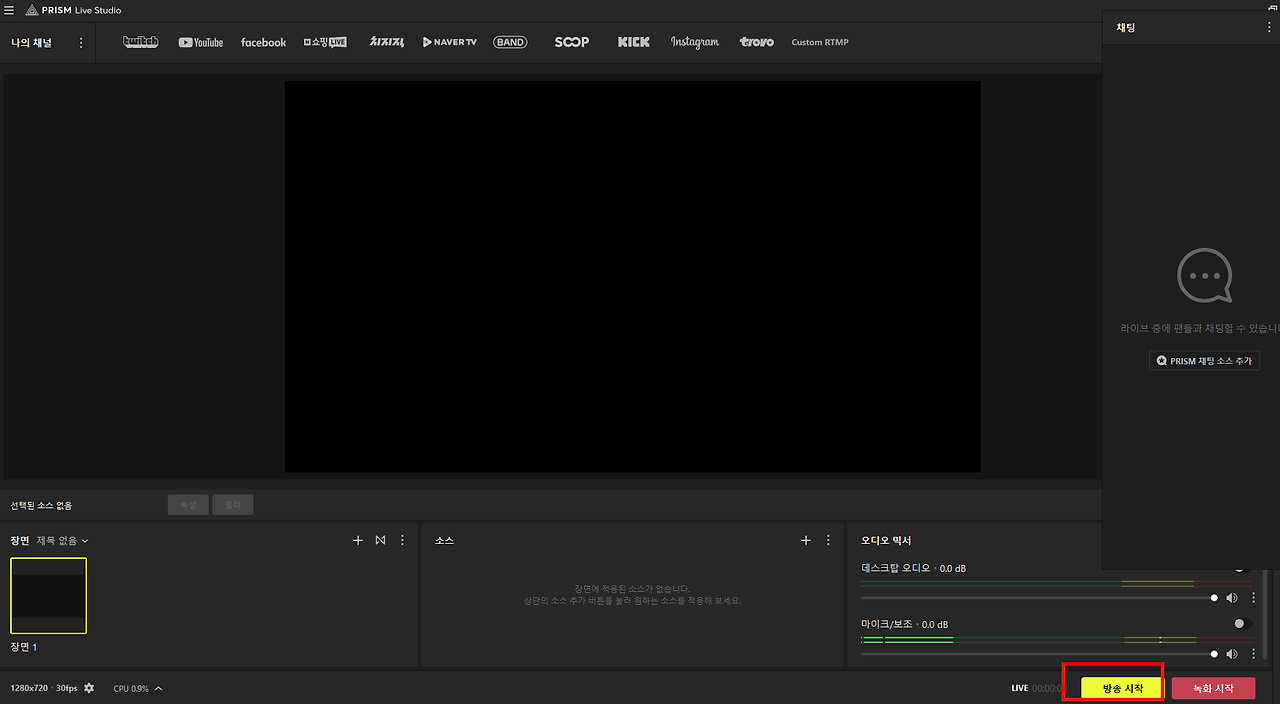This screenshot has width=1280, height=704.
Task: Select the Naver Shopping LIVE logo
Action: [325, 42]
